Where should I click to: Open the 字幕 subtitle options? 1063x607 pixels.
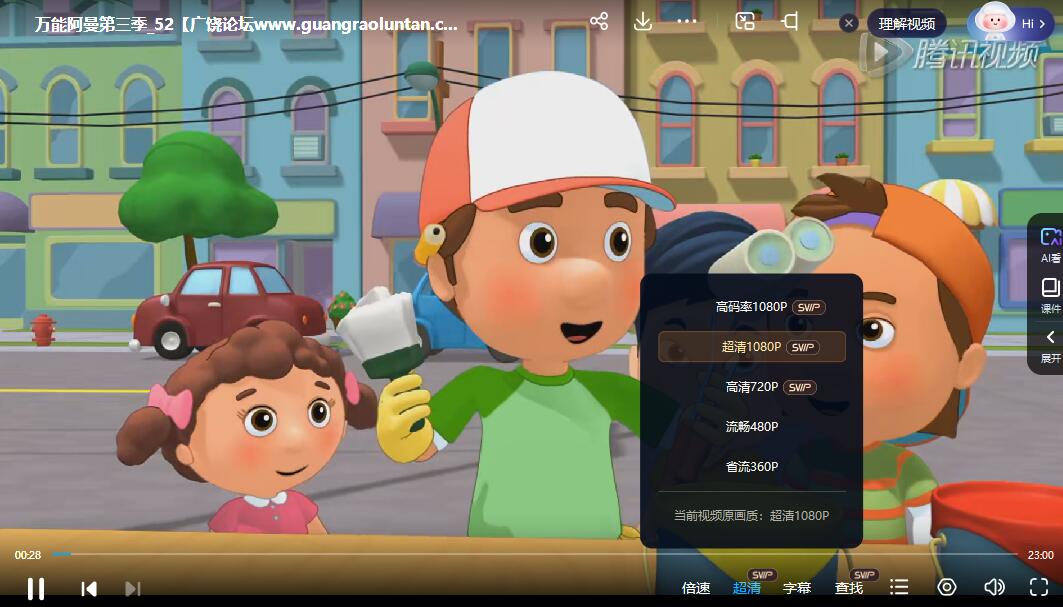pyautogui.click(x=797, y=588)
